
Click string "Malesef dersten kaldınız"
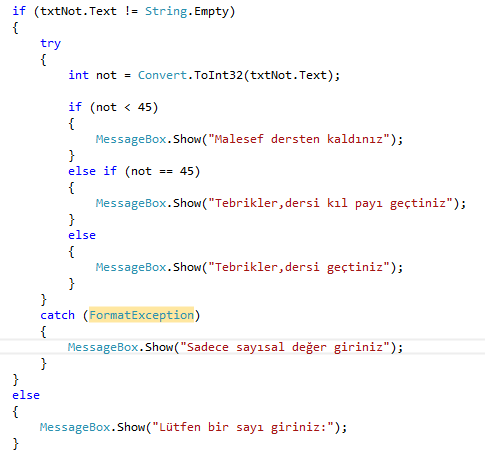(299, 139)
